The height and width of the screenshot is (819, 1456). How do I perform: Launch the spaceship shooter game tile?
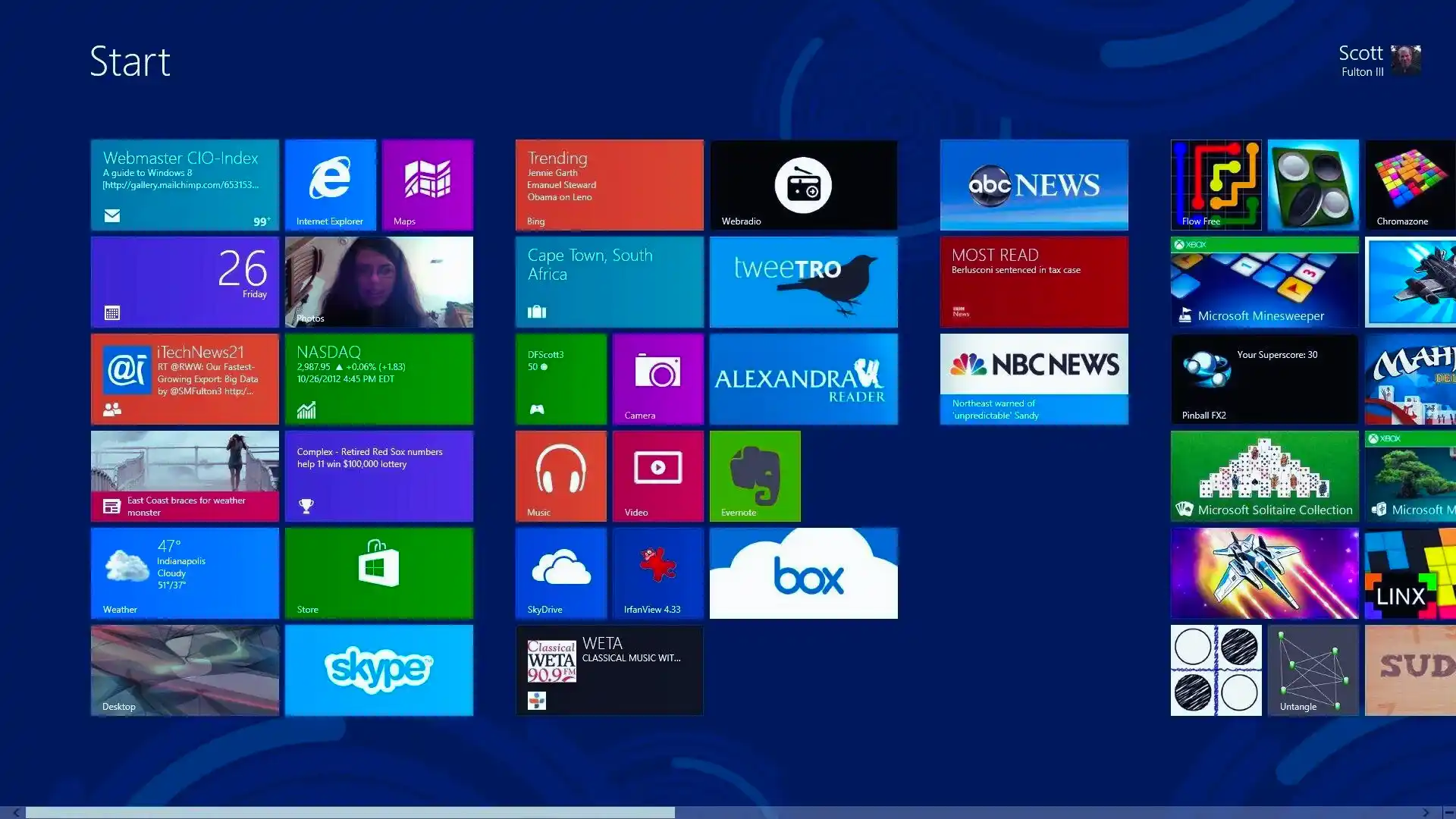(1265, 573)
